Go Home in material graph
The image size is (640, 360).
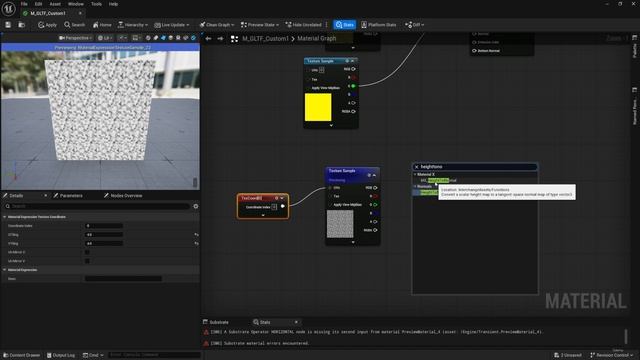[x=102, y=25]
